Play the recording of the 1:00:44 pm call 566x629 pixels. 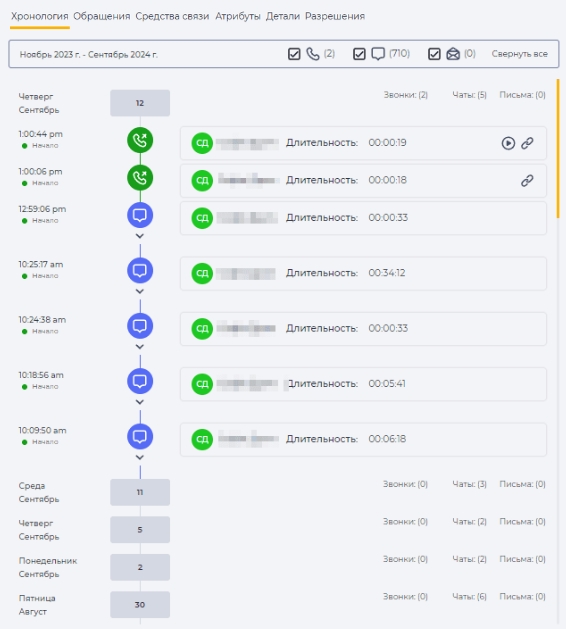click(508, 143)
